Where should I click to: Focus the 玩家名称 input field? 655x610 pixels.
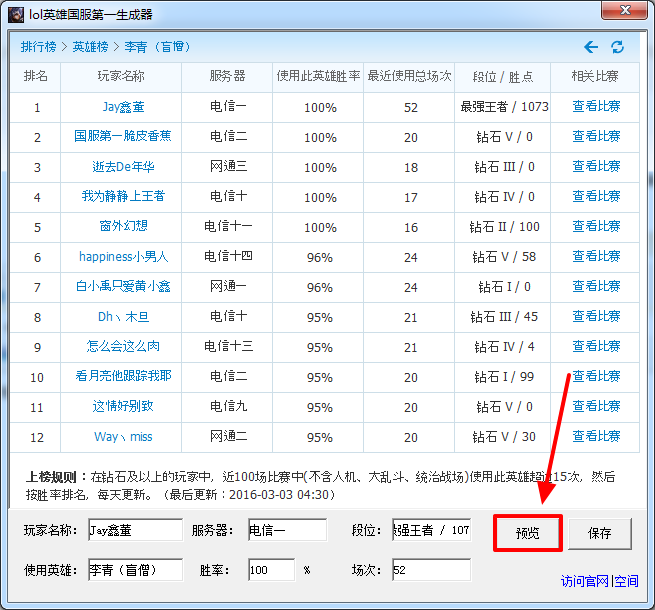click(x=134, y=530)
